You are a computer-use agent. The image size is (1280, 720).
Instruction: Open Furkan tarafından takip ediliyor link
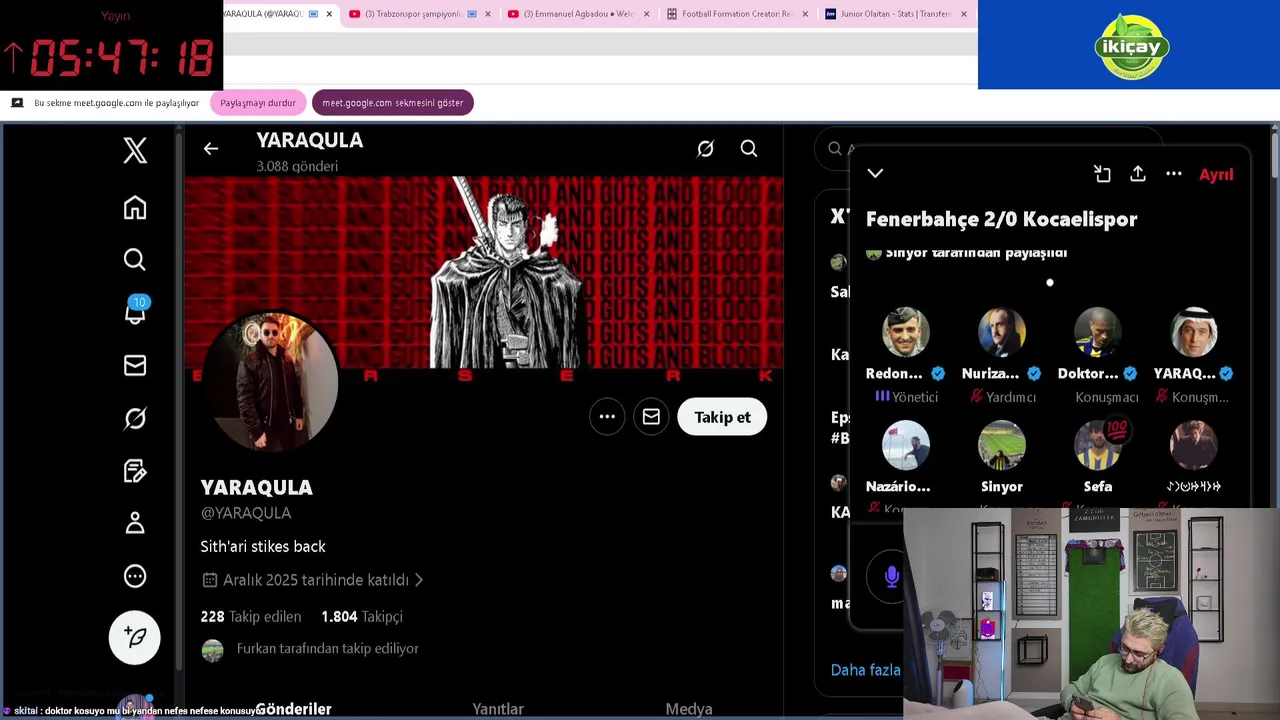click(327, 649)
